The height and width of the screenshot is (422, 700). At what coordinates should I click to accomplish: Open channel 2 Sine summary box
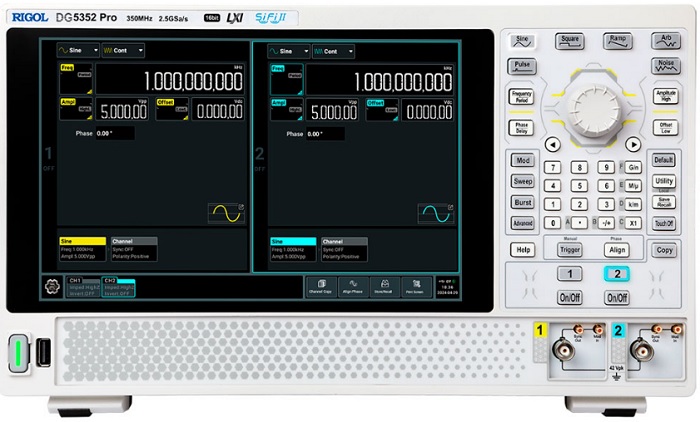point(293,250)
